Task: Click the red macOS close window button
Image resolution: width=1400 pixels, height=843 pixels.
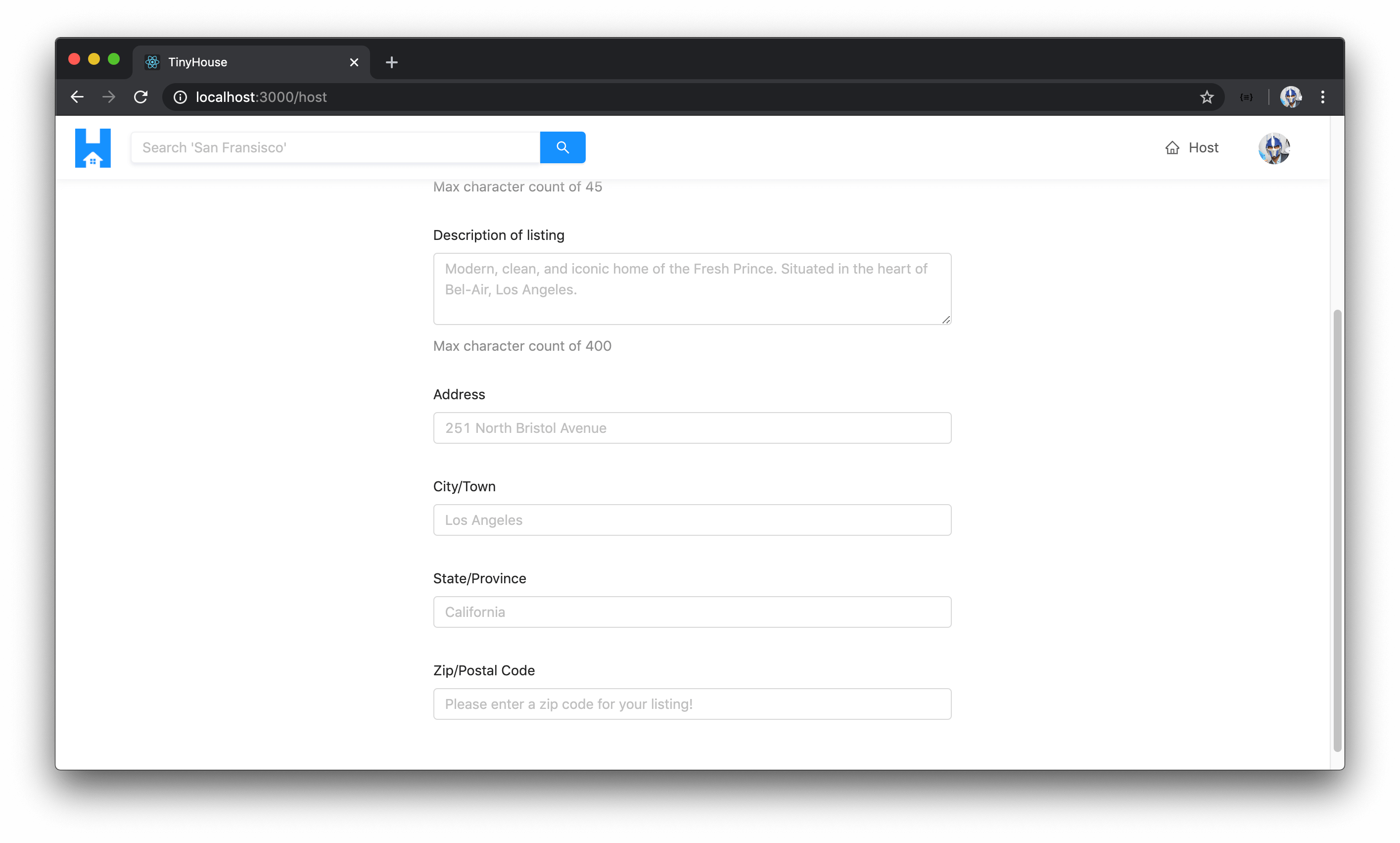Action: click(74, 59)
